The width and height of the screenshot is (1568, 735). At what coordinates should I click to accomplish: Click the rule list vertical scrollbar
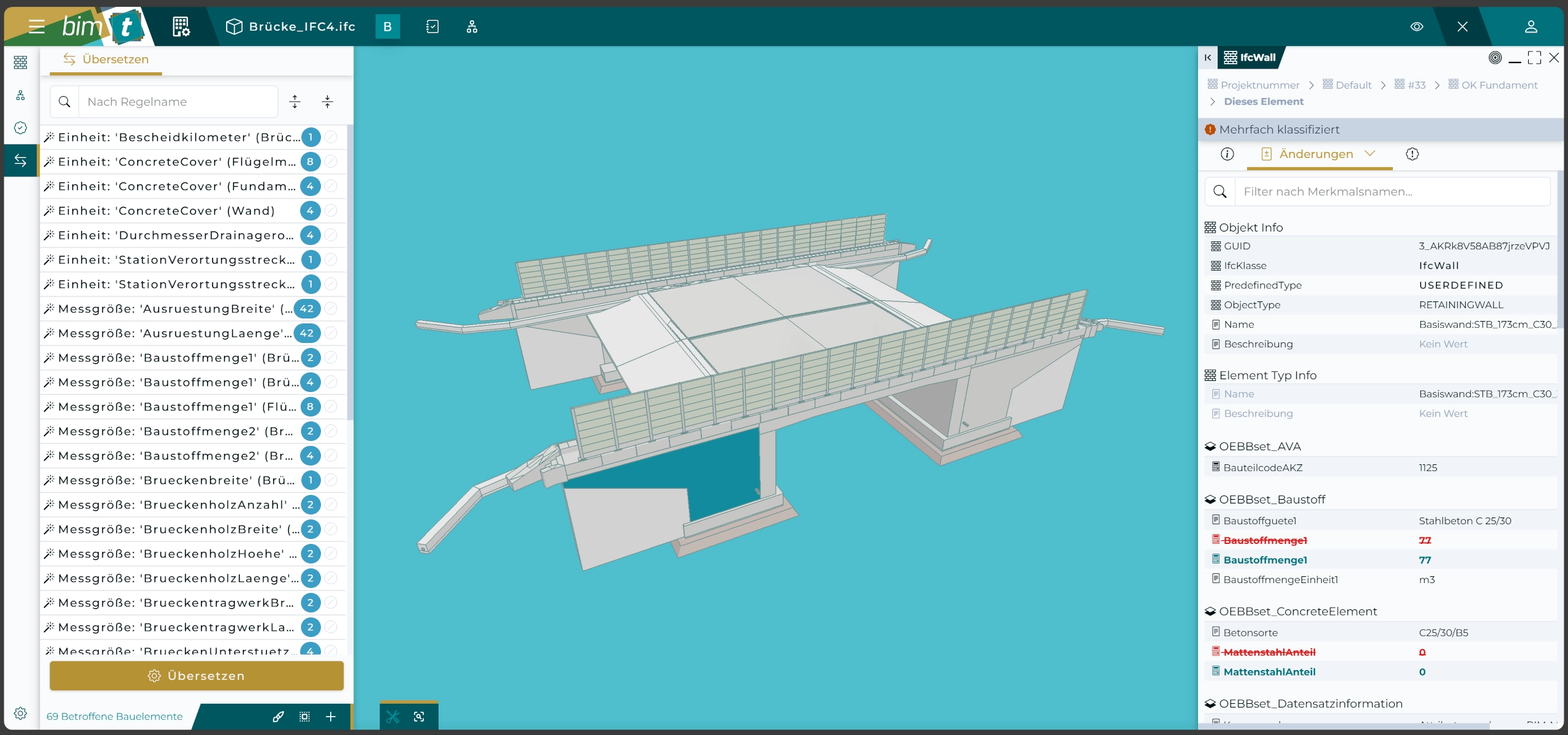350,273
